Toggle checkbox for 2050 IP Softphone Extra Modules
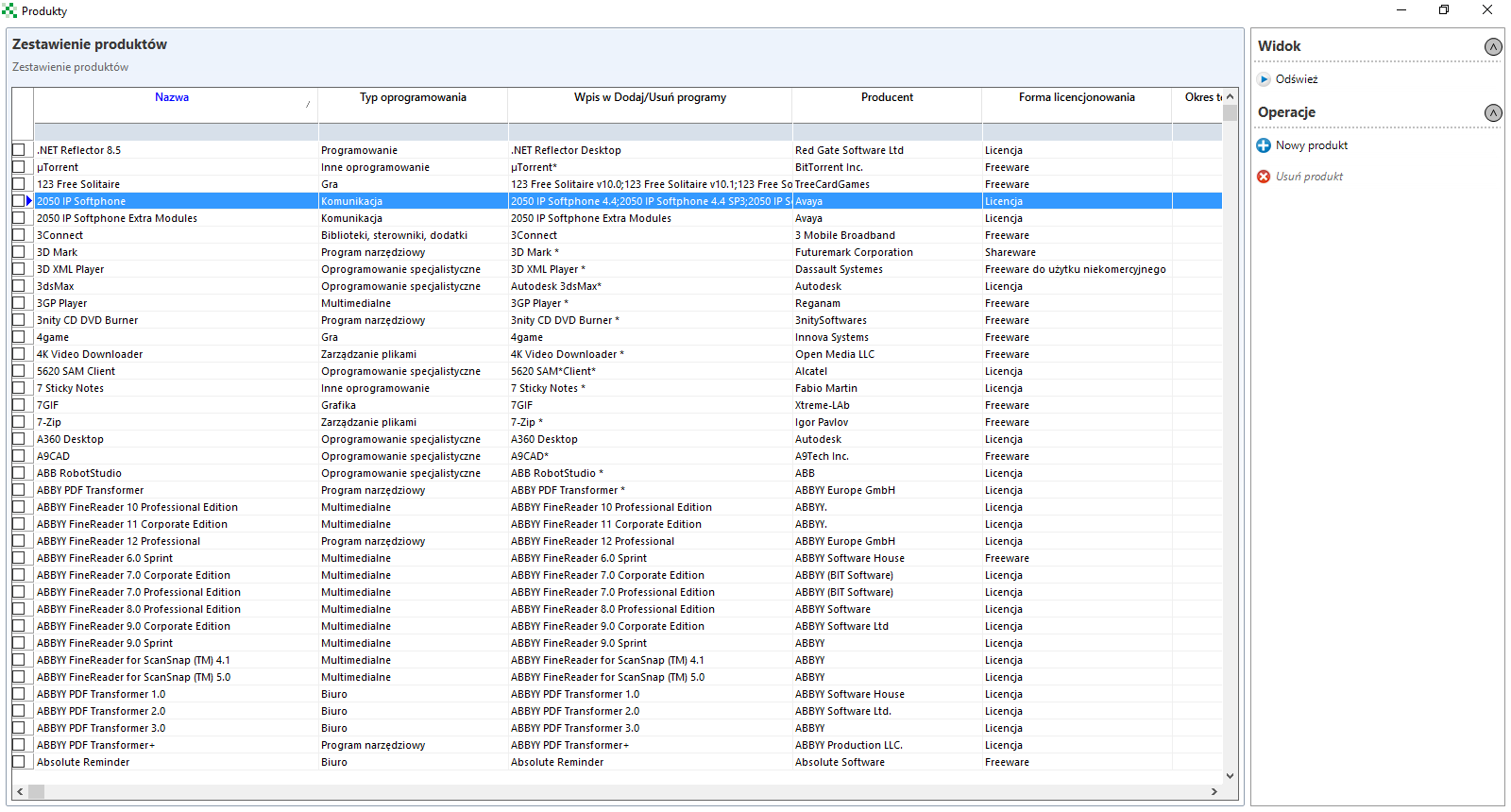Image resolution: width=1511 pixels, height=812 pixels. [19, 218]
